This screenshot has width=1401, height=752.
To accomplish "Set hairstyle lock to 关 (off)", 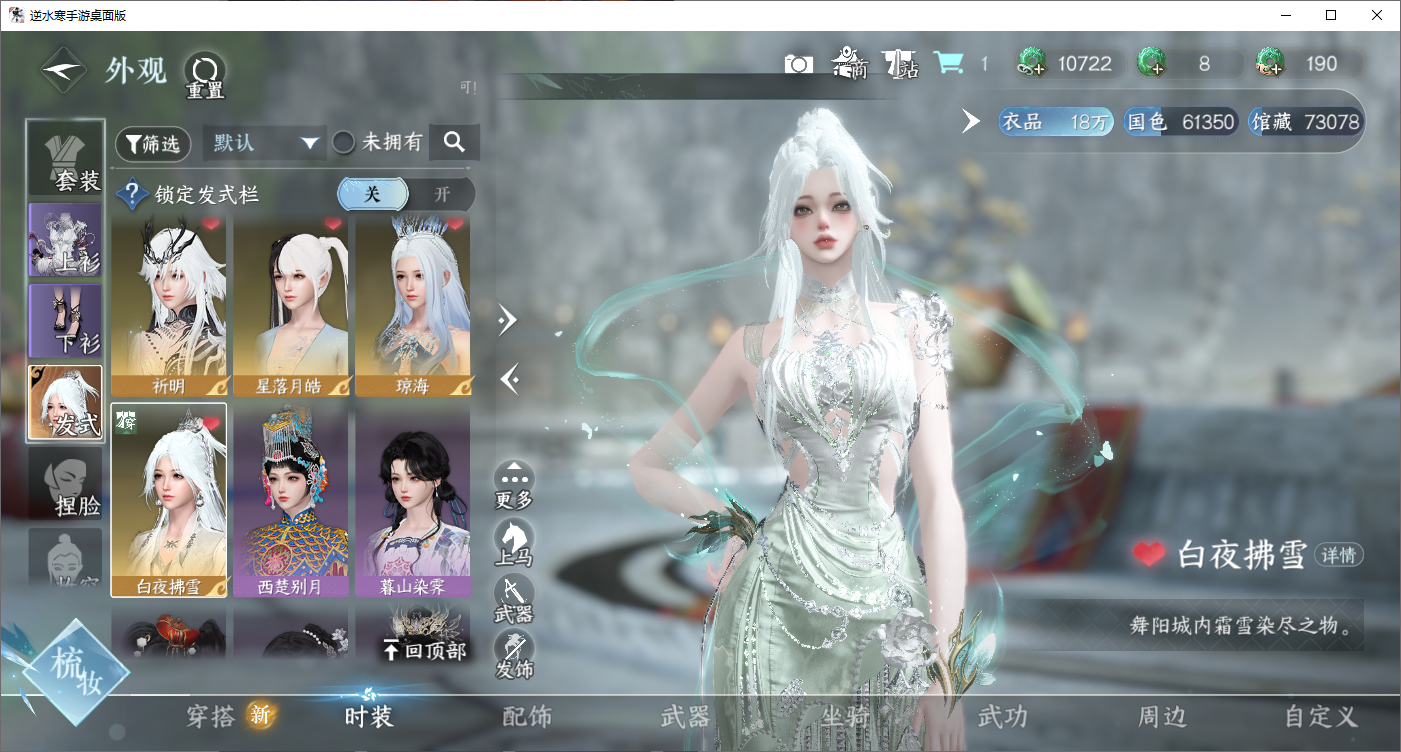I will click(x=372, y=194).
